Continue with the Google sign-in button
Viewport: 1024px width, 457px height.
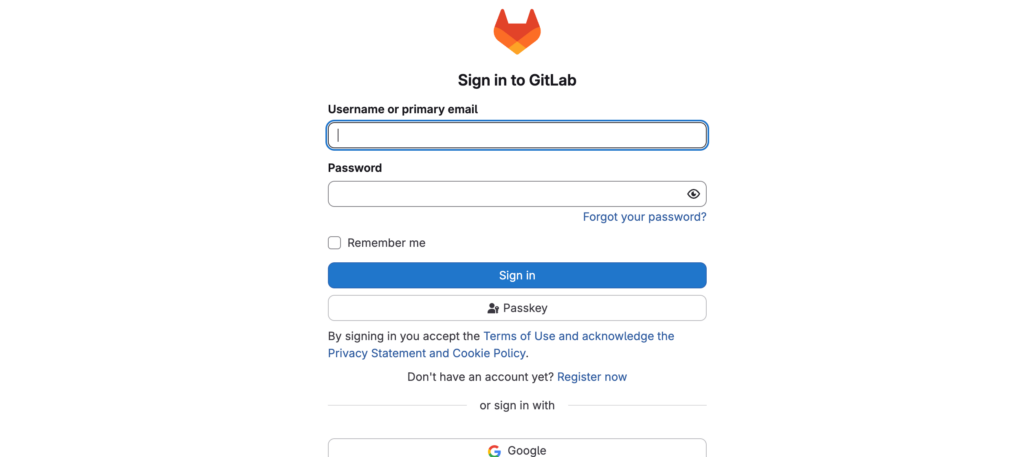[x=517, y=450]
